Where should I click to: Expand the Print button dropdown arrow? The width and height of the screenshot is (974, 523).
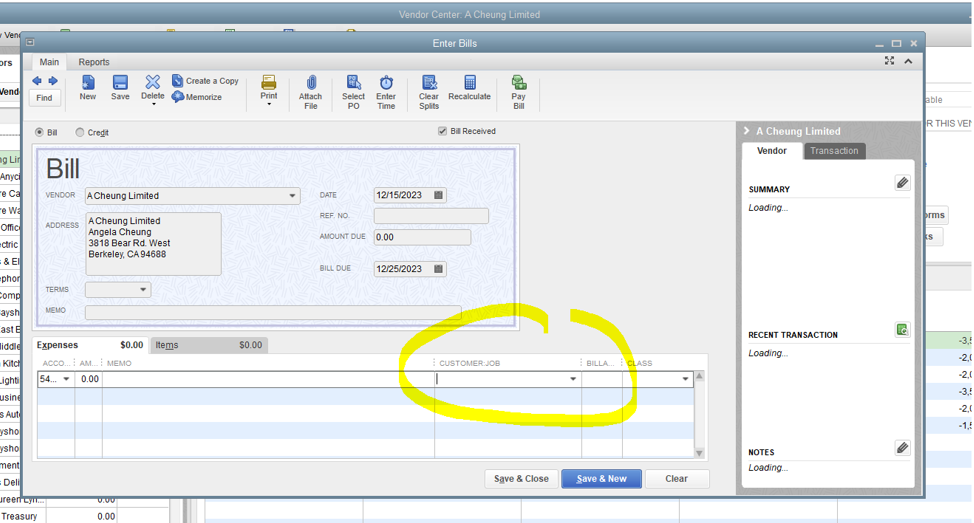click(x=269, y=104)
